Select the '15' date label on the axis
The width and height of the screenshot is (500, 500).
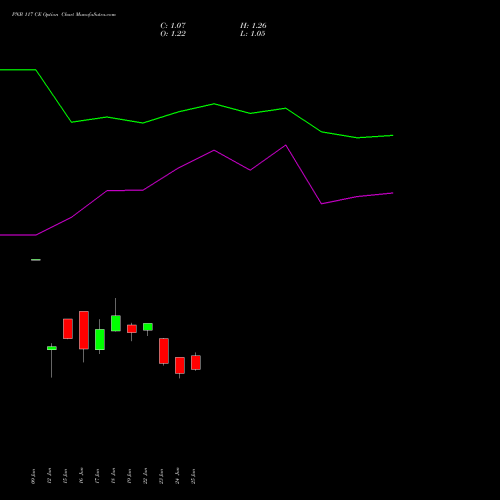[x=65, y=476]
